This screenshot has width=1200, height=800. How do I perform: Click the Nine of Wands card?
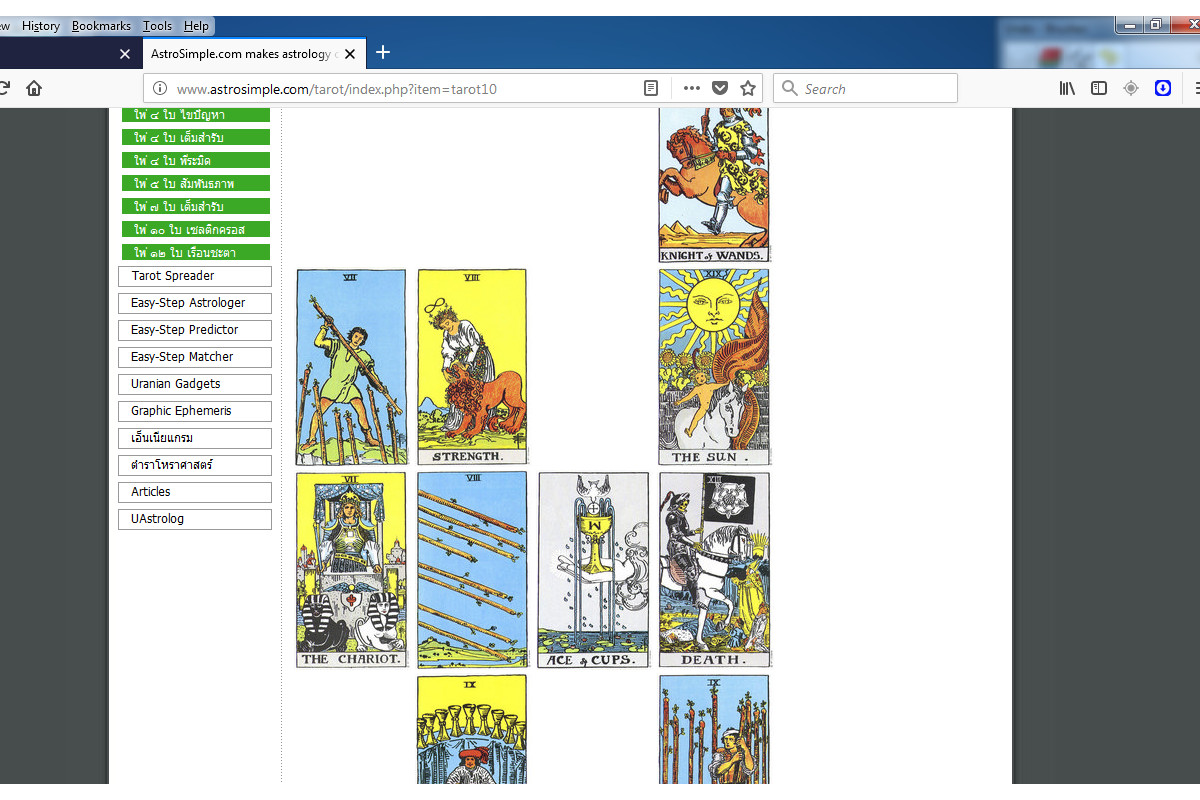[714, 729]
